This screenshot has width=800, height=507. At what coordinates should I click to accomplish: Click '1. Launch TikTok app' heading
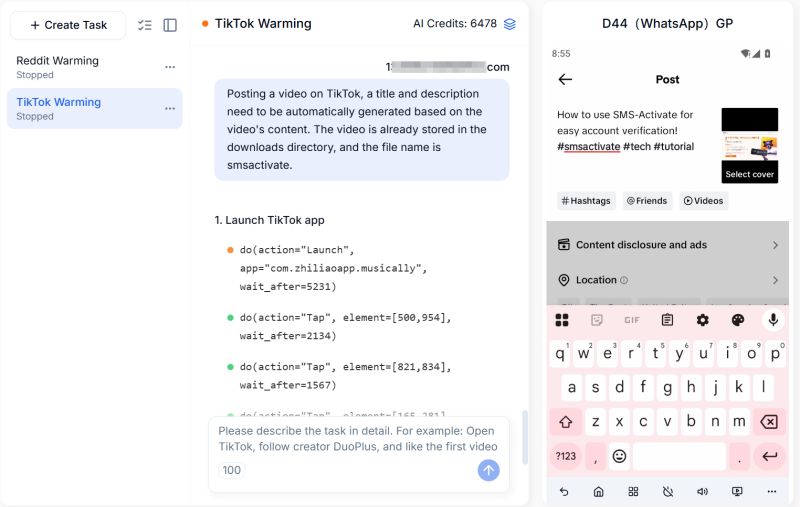(x=269, y=220)
